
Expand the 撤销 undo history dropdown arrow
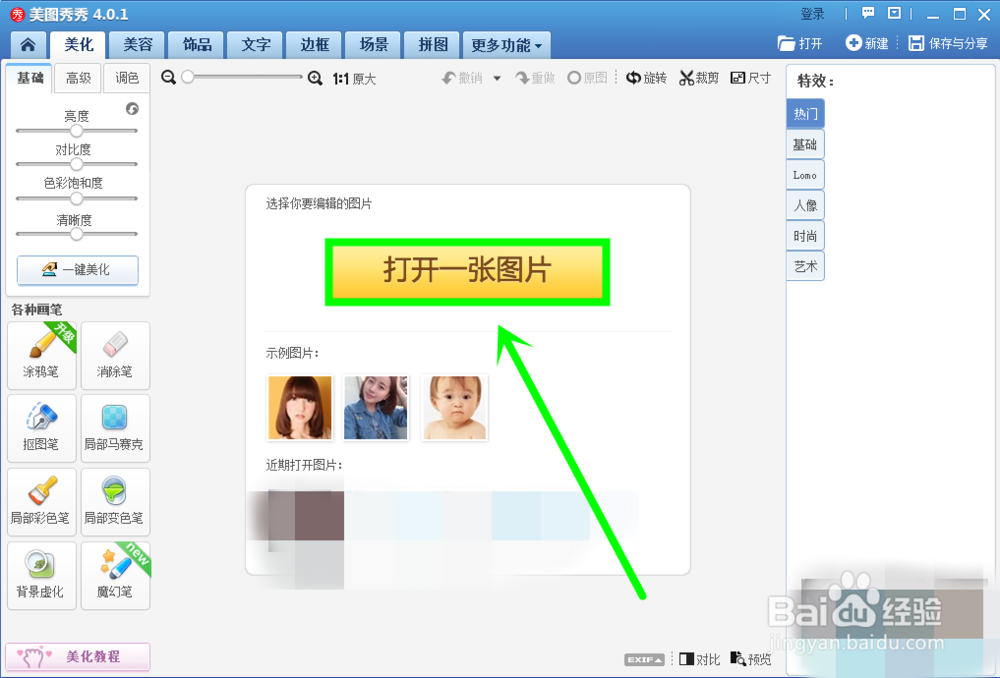tap(497, 78)
